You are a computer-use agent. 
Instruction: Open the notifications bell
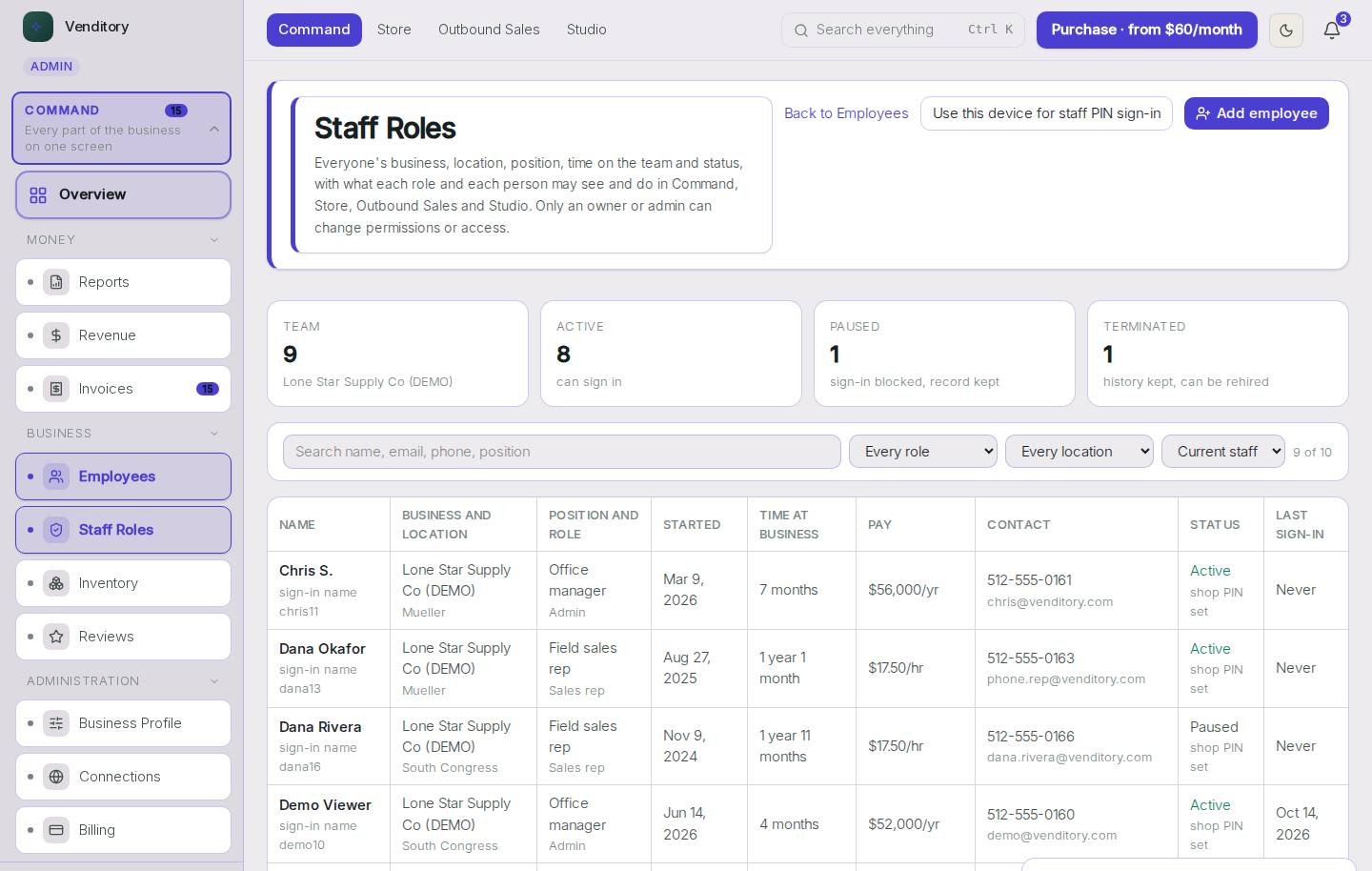pos(1332,30)
